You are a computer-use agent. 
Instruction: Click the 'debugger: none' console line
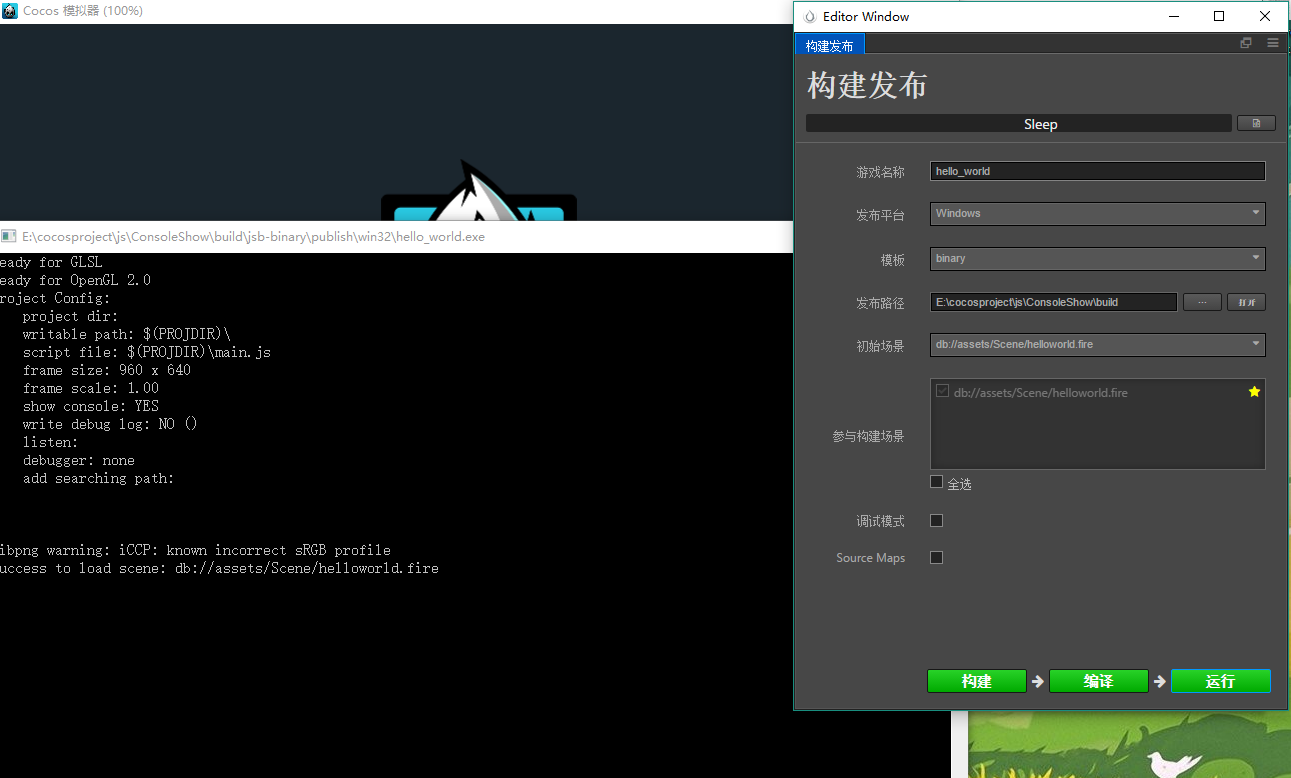click(79, 460)
